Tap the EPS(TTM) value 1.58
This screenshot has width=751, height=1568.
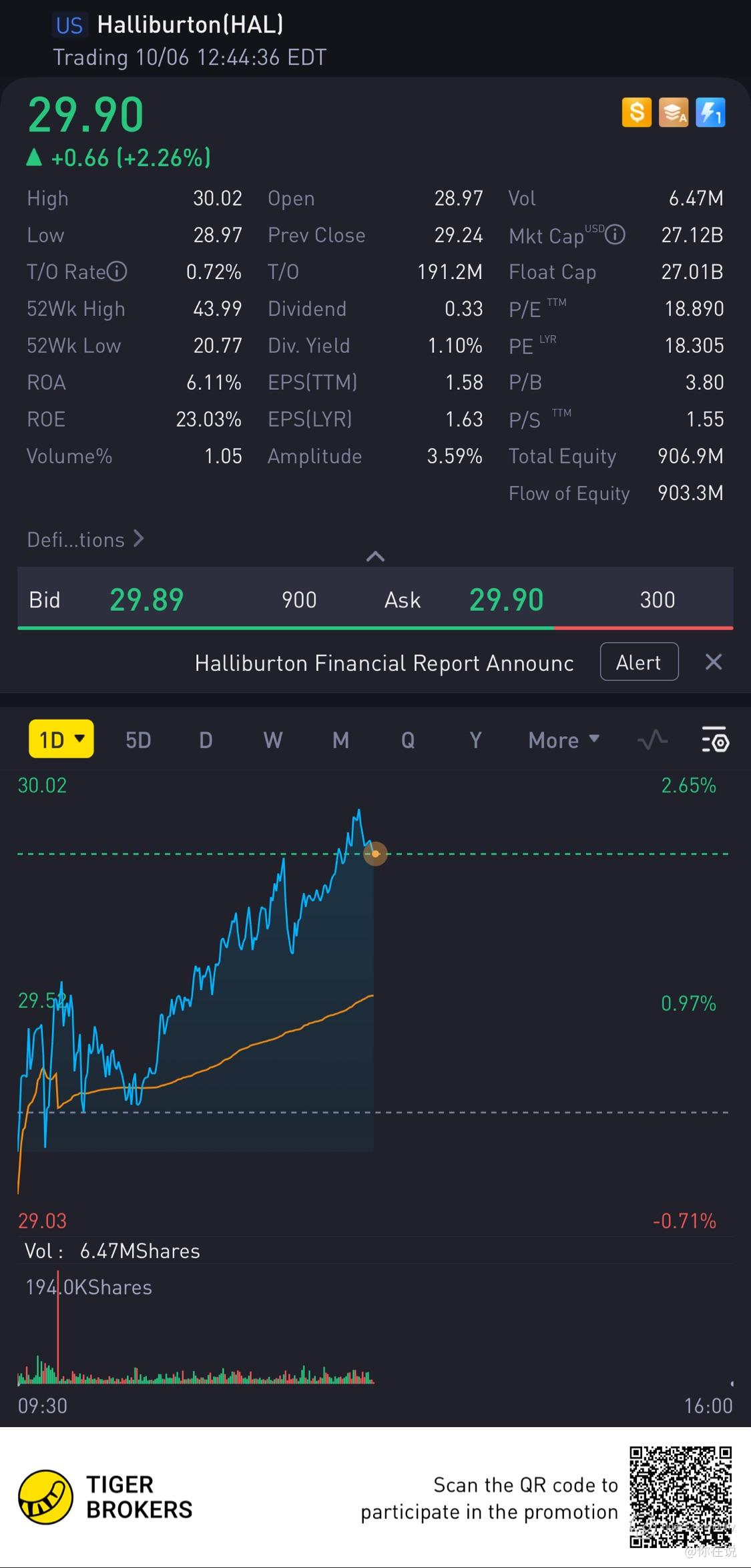(465, 382)
